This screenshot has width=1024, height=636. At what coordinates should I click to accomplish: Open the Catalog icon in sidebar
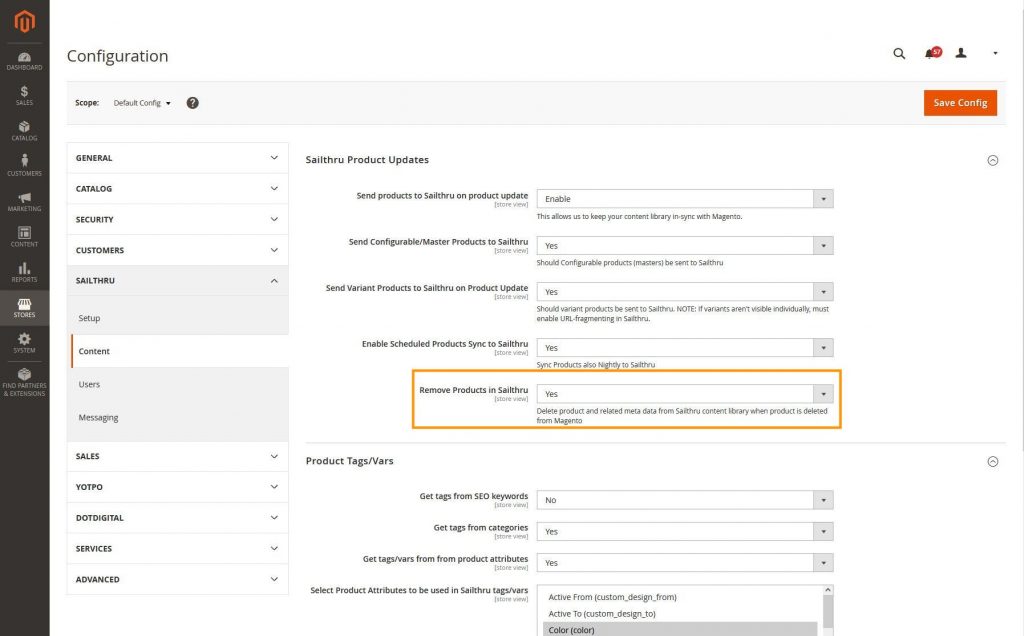[x=24, y=131]
